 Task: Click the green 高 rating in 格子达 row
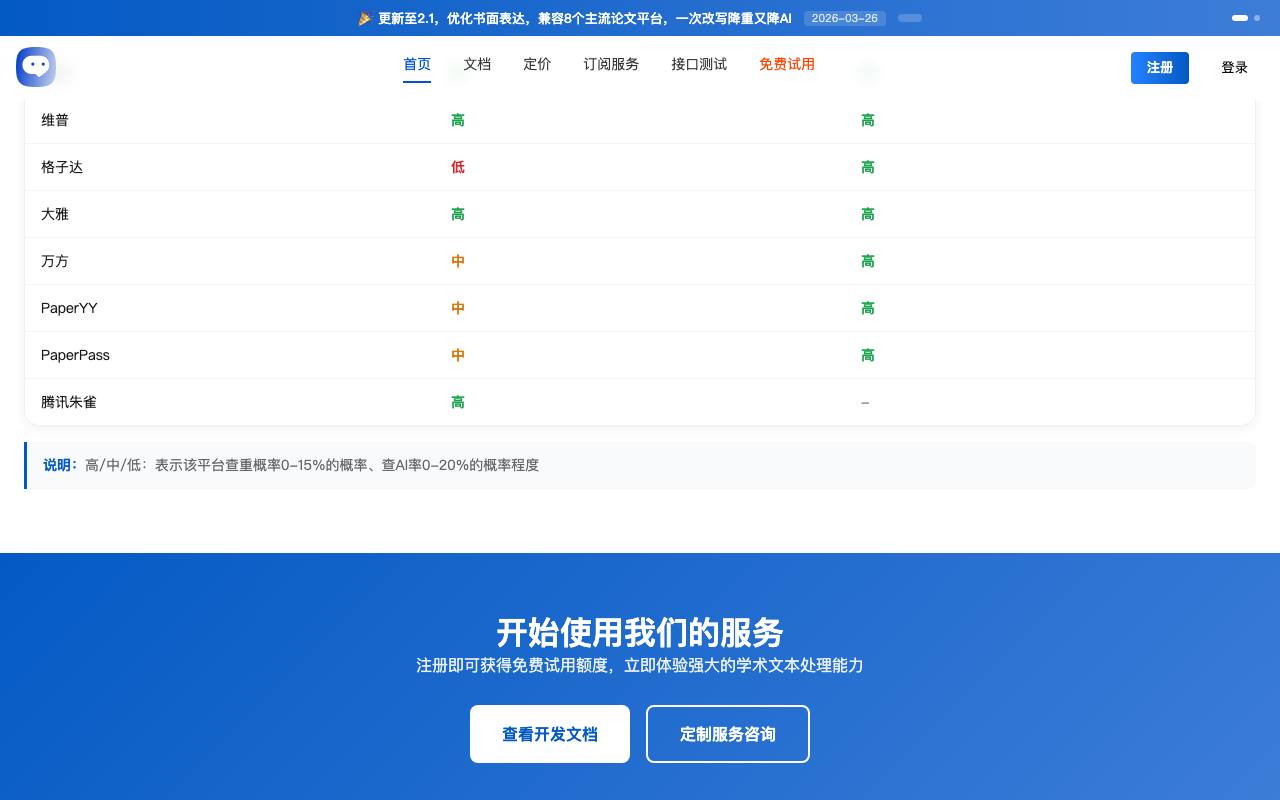868,167
